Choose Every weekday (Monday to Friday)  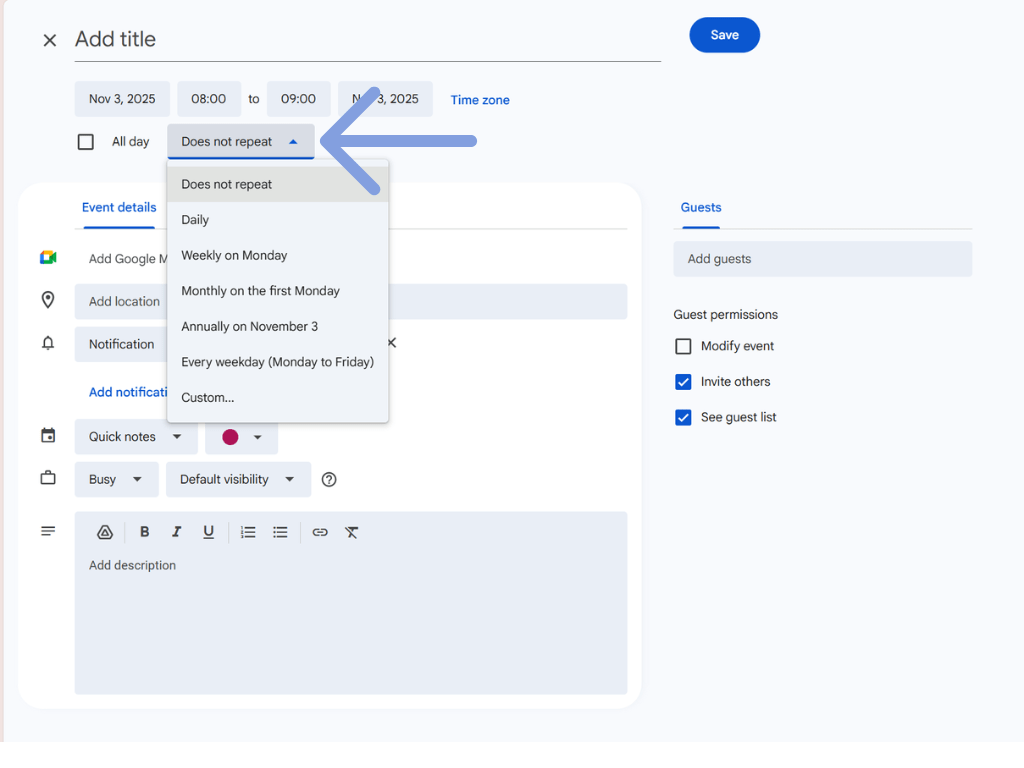pyautogui.click(x=277, y=362)
